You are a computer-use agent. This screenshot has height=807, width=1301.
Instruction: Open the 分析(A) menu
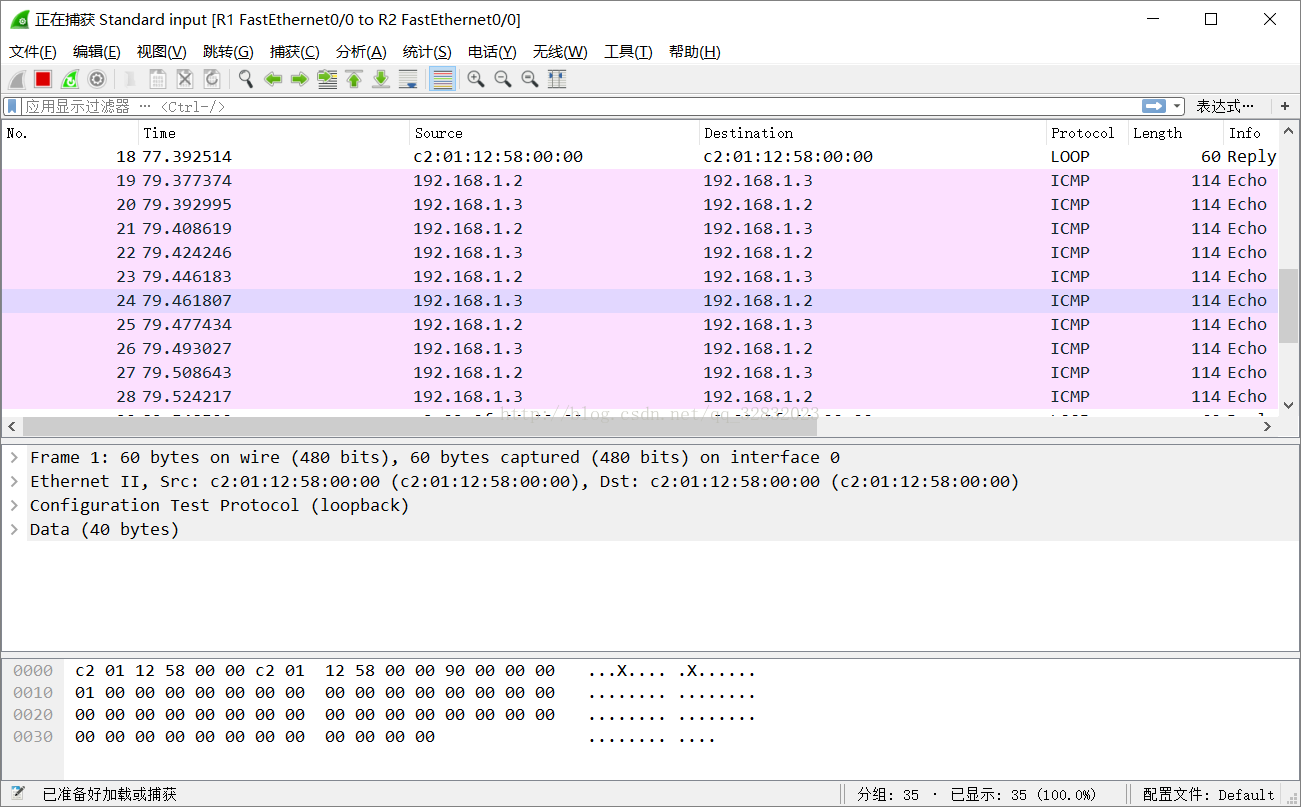(361, 52)
